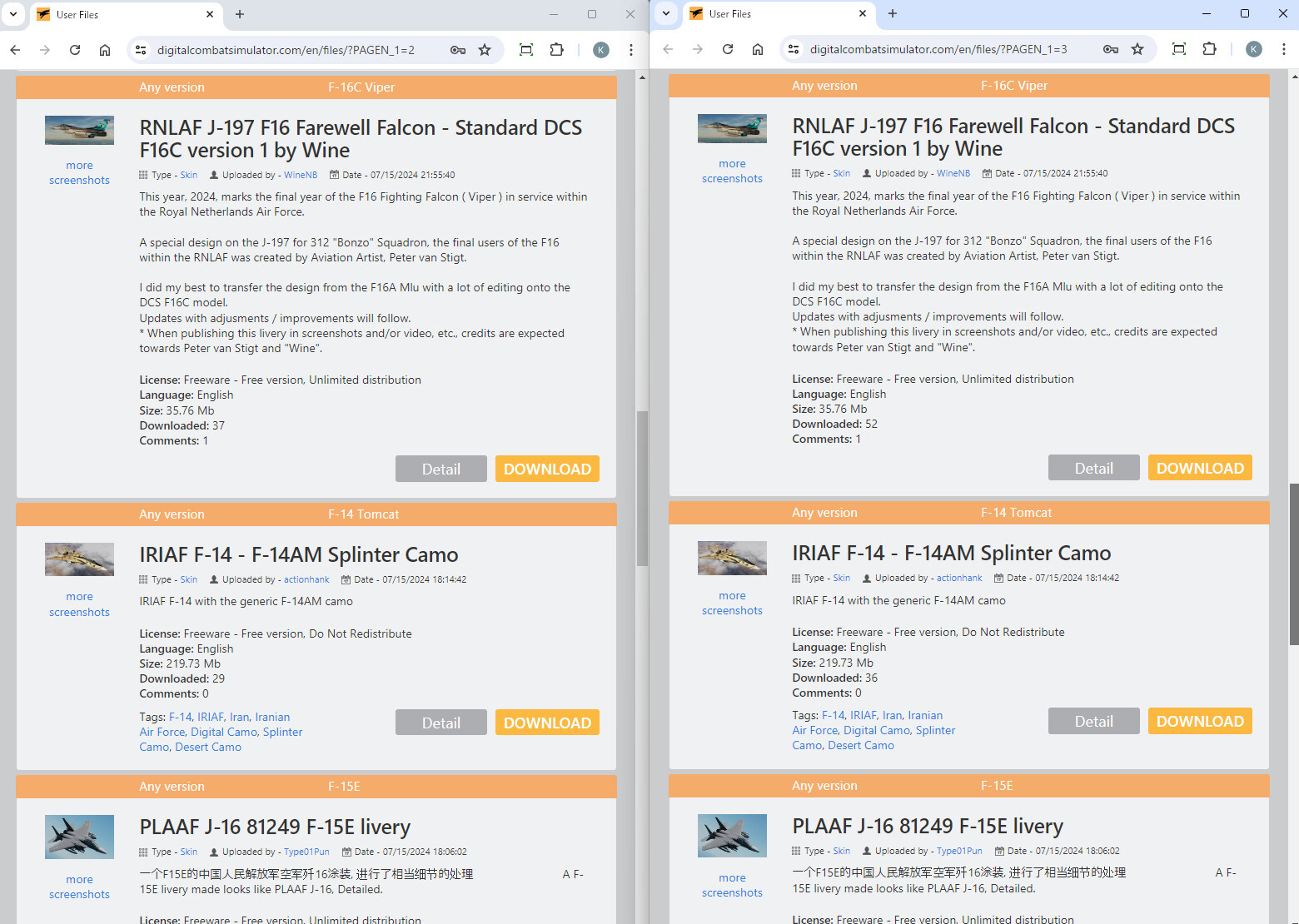Open more screenshots for RNLAF J-197, right window
The width and height of the screenshot is (1299, 924).
click(732, 171)
